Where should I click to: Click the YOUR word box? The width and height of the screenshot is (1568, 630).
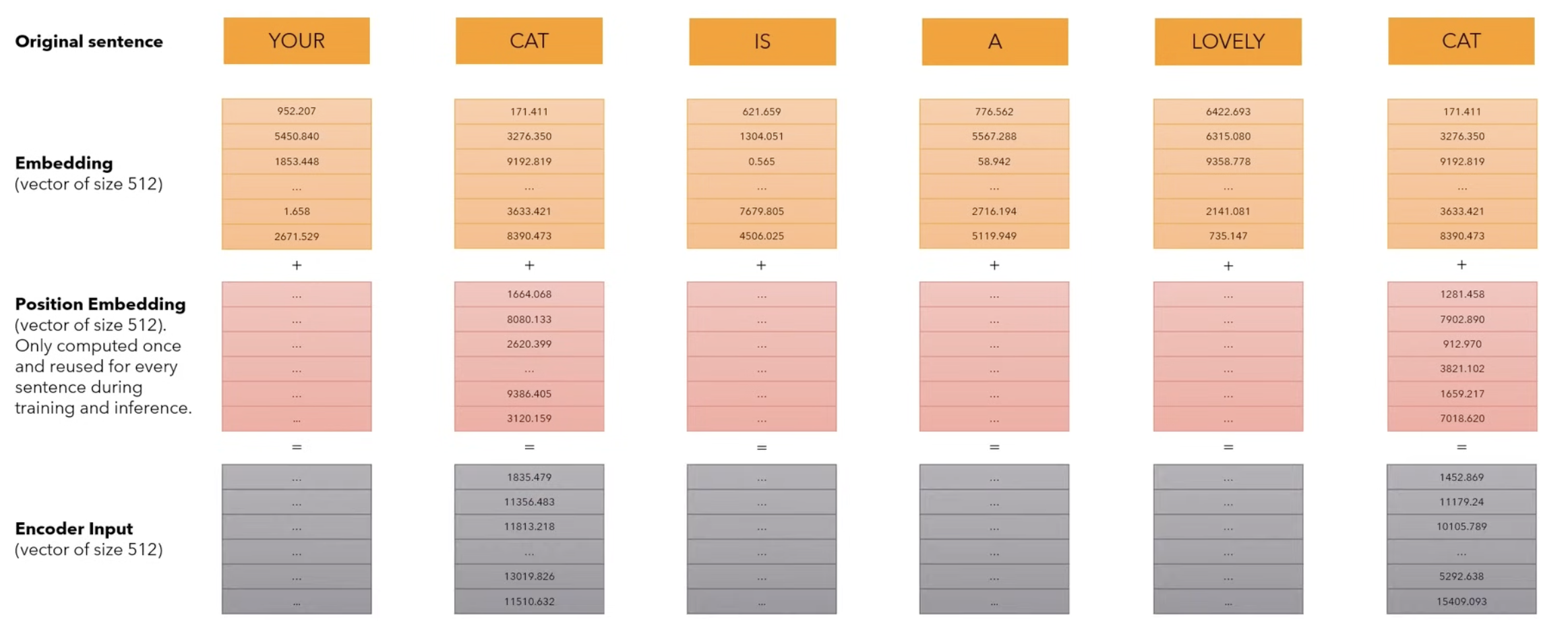click(x=296, y=41)
